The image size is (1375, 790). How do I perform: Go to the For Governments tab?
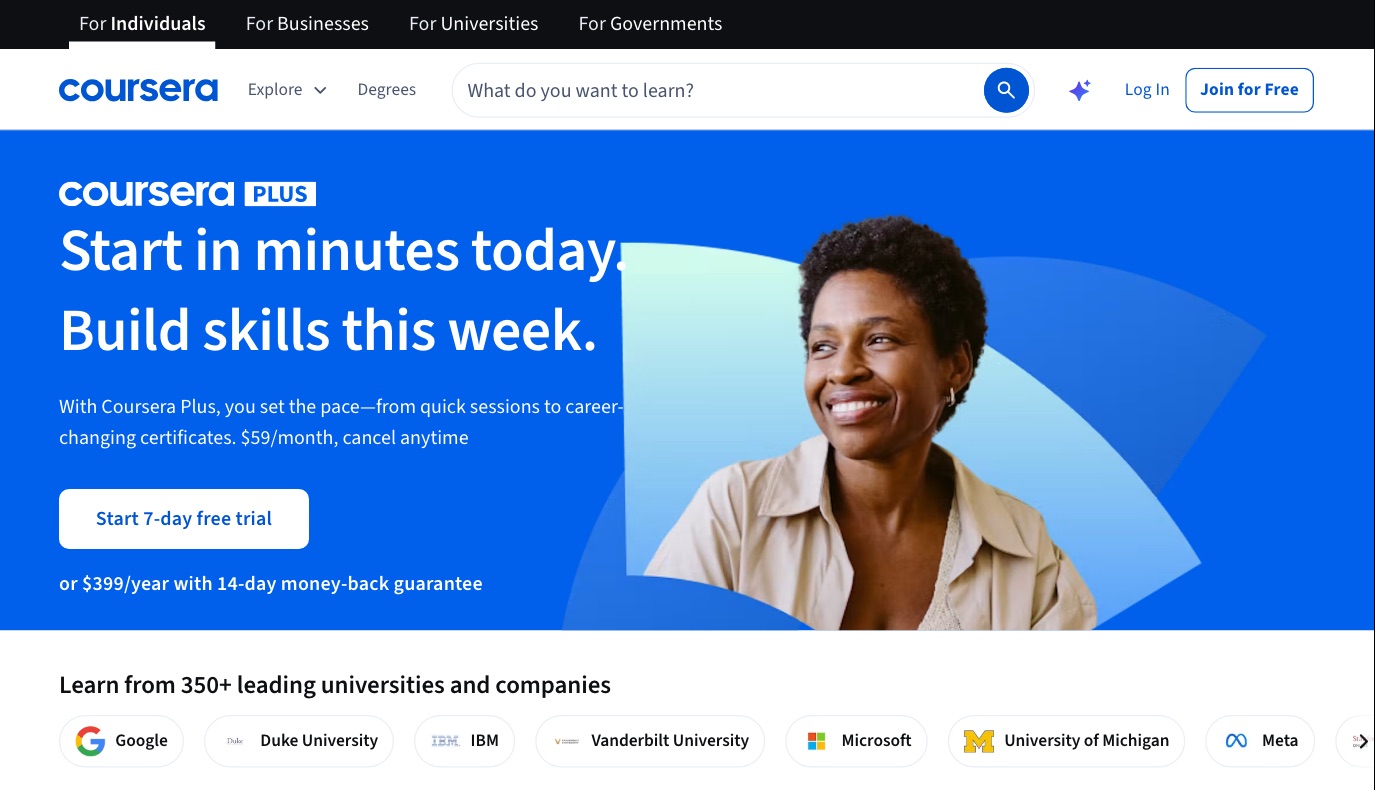650,24
